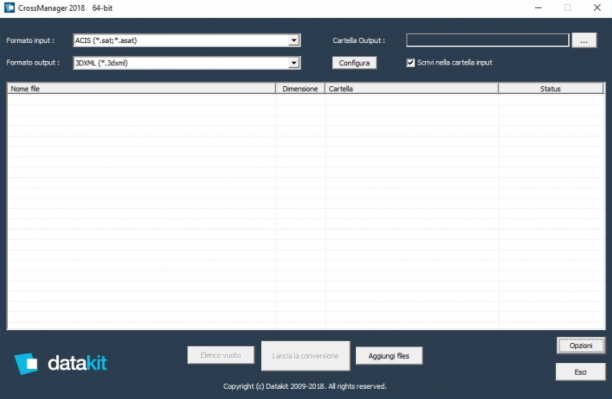Click the Elenco vuoto button
The height and width of the screenshot is (399, 612).
click(221, 355)
